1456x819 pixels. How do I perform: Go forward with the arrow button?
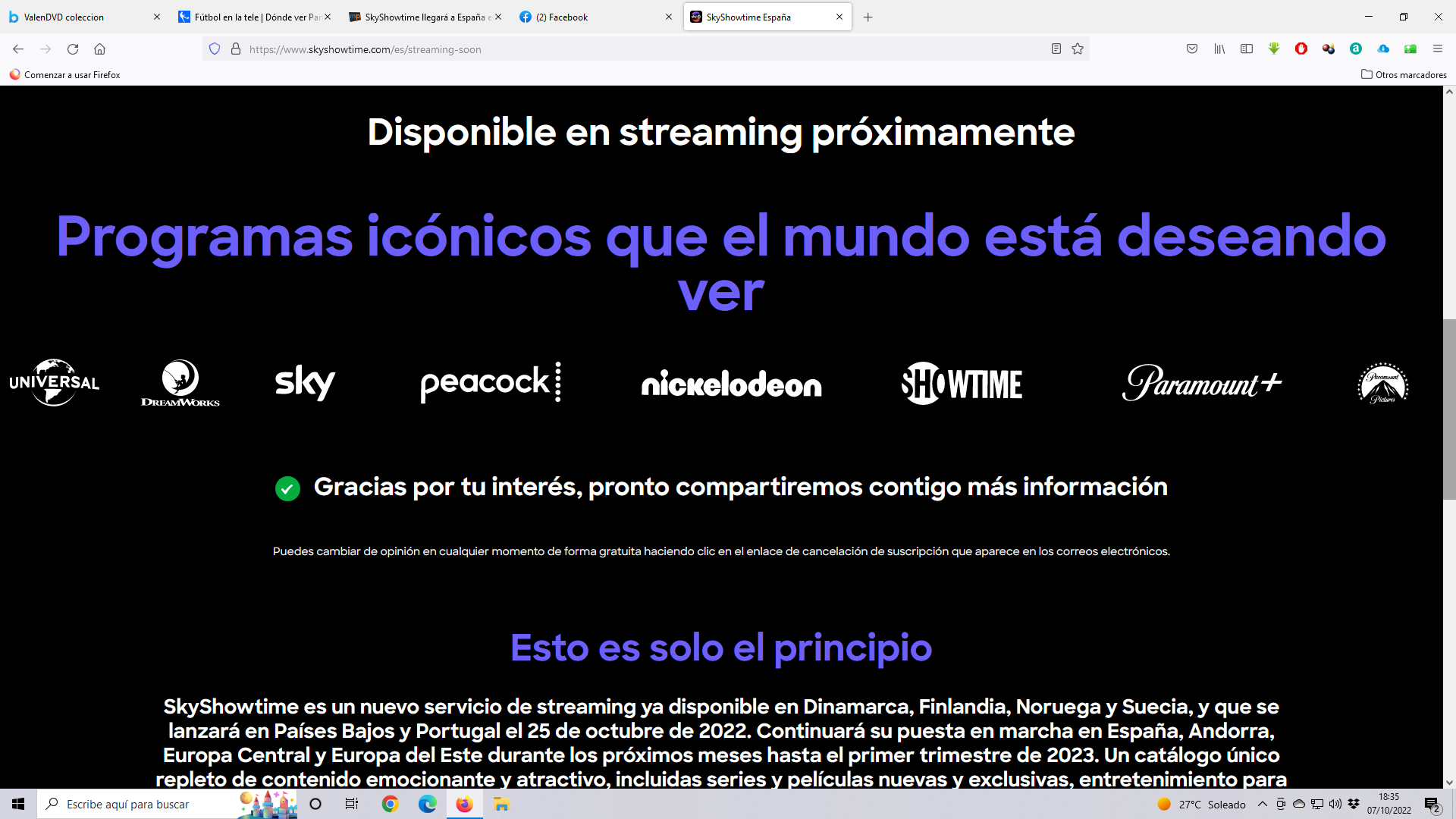[45, 49]
